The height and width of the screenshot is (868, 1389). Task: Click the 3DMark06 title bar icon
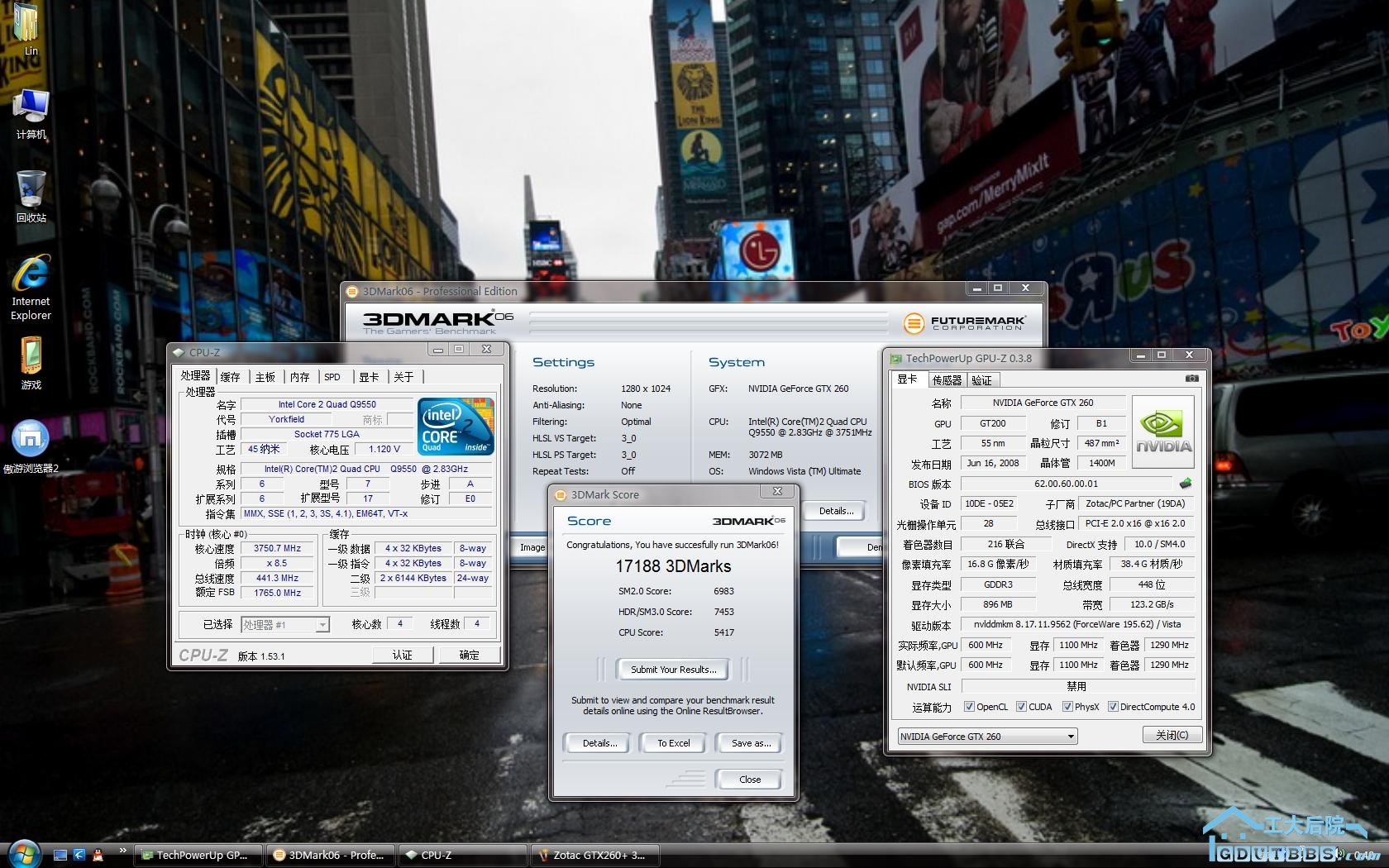352,291
